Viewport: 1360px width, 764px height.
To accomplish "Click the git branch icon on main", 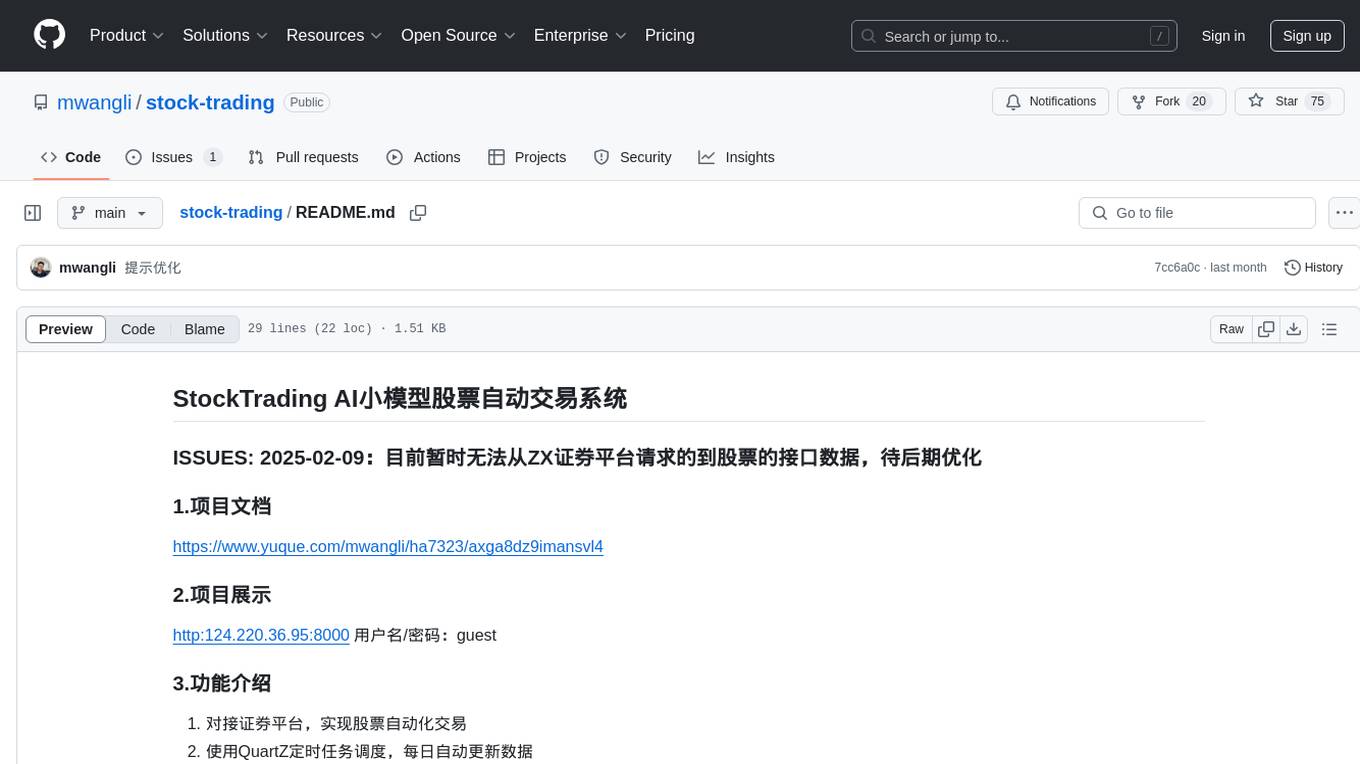I will pos(78,213).
